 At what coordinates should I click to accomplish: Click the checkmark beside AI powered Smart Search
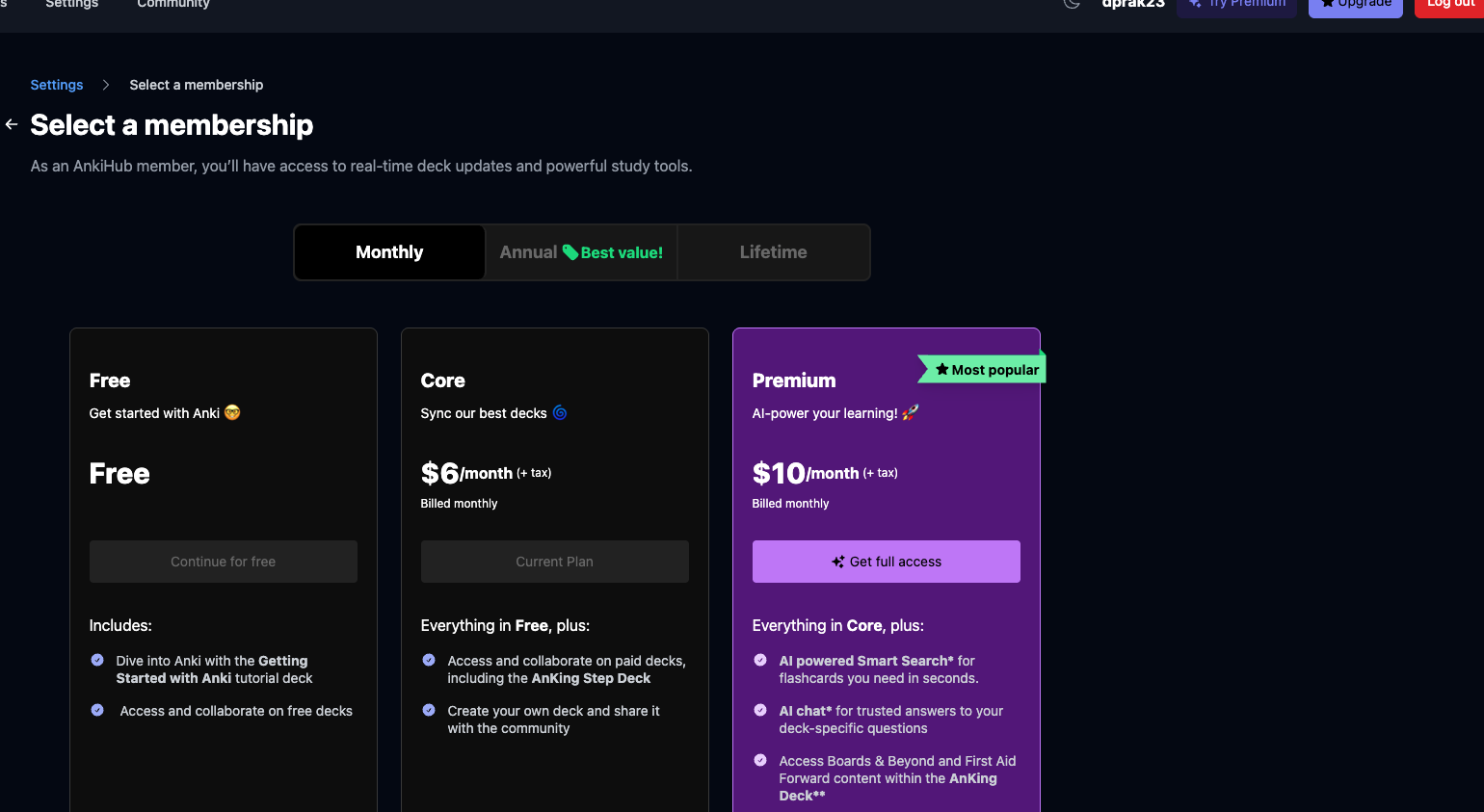coord(760,661)
